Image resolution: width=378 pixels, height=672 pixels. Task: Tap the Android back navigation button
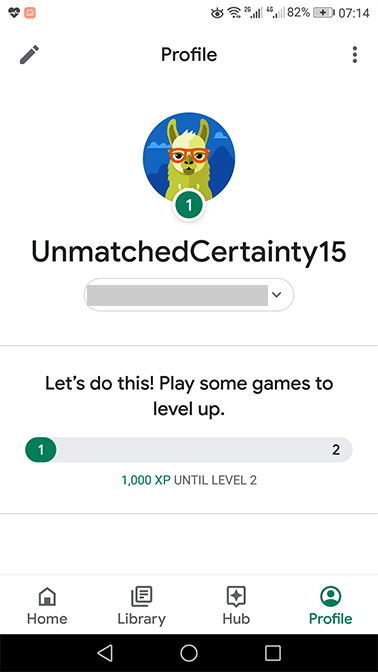click(105, 653)
